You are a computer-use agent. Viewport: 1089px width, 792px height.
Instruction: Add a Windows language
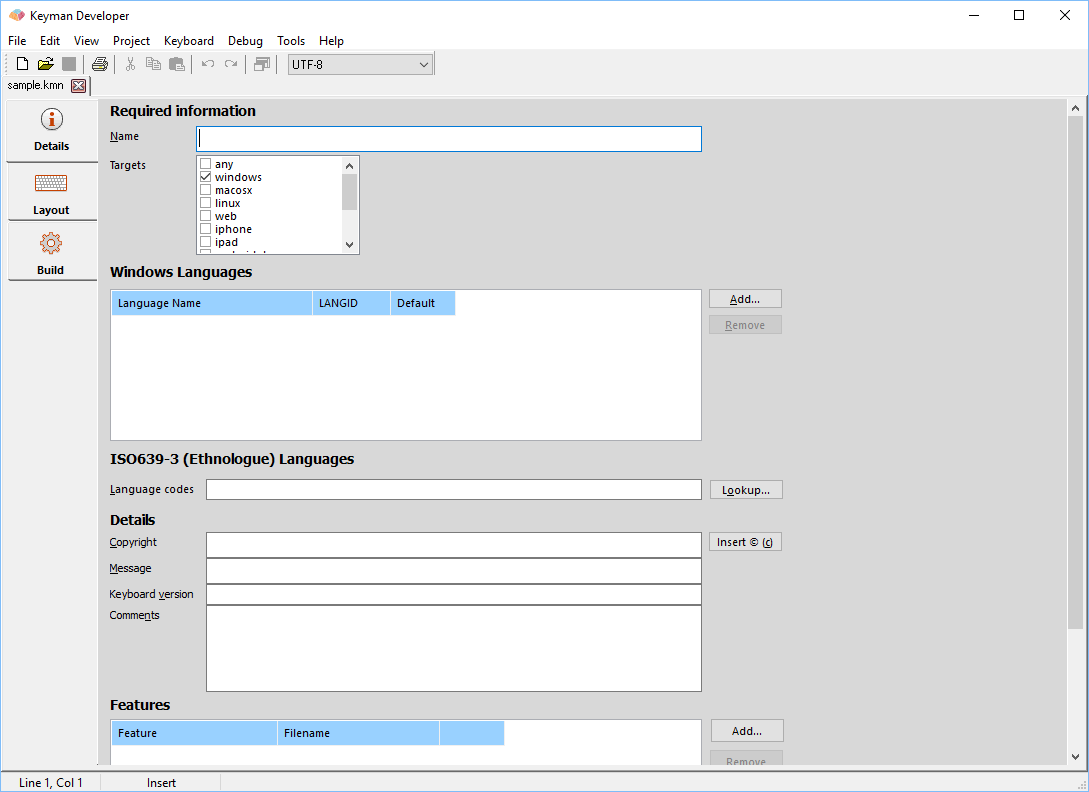745,299
